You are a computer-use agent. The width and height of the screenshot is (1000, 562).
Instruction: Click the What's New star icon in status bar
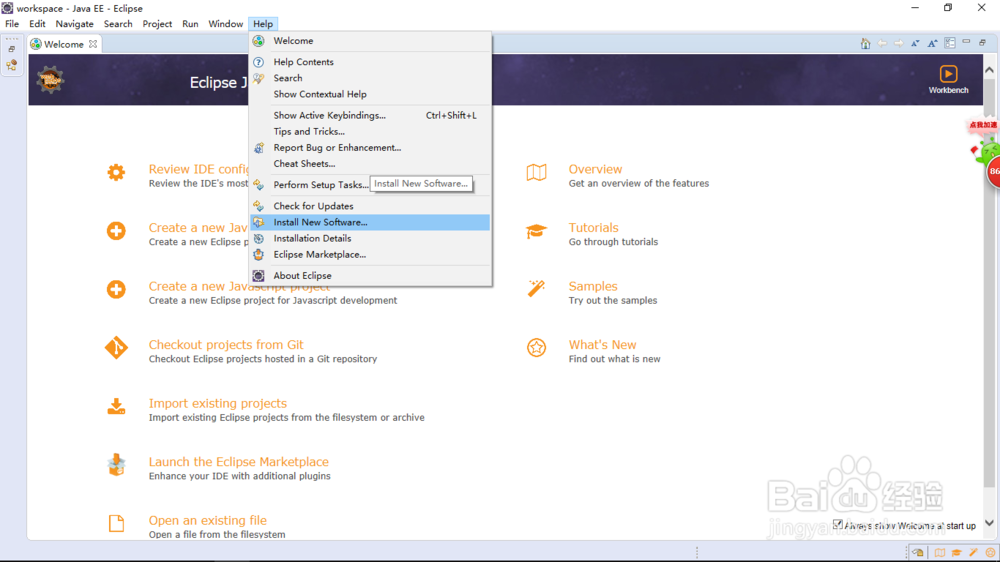click(x=990, y=552)
